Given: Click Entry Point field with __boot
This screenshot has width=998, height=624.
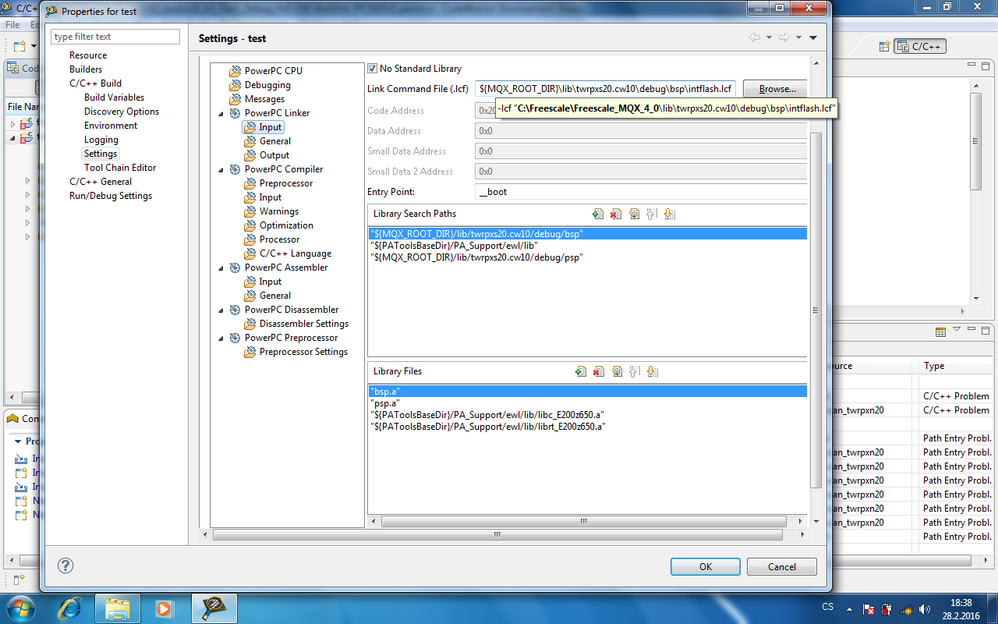Looking at the screenshot, I should click(x=641, y=192).
